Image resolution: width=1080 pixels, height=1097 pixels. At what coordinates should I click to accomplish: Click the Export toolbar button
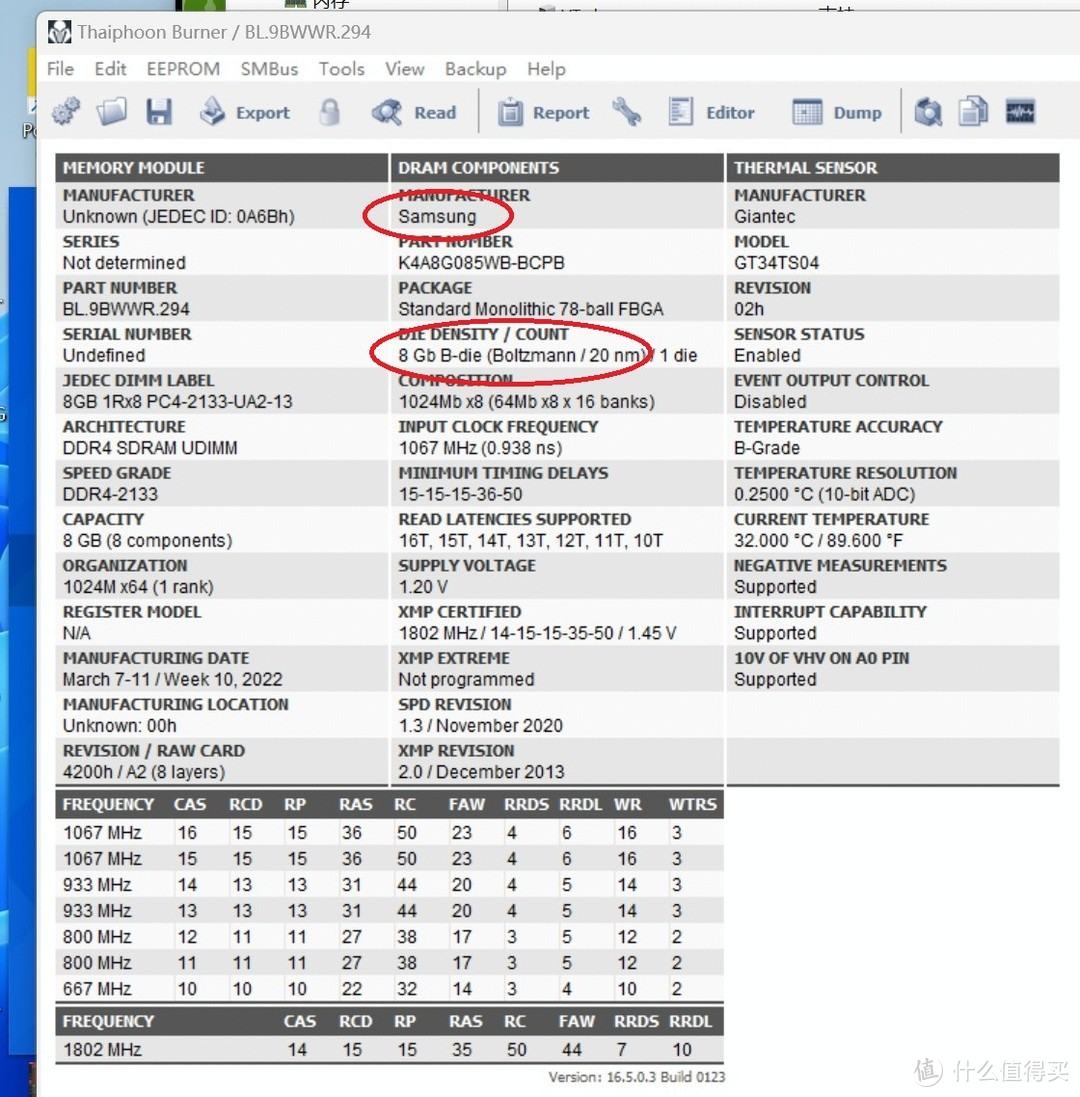tap(244, 112)
